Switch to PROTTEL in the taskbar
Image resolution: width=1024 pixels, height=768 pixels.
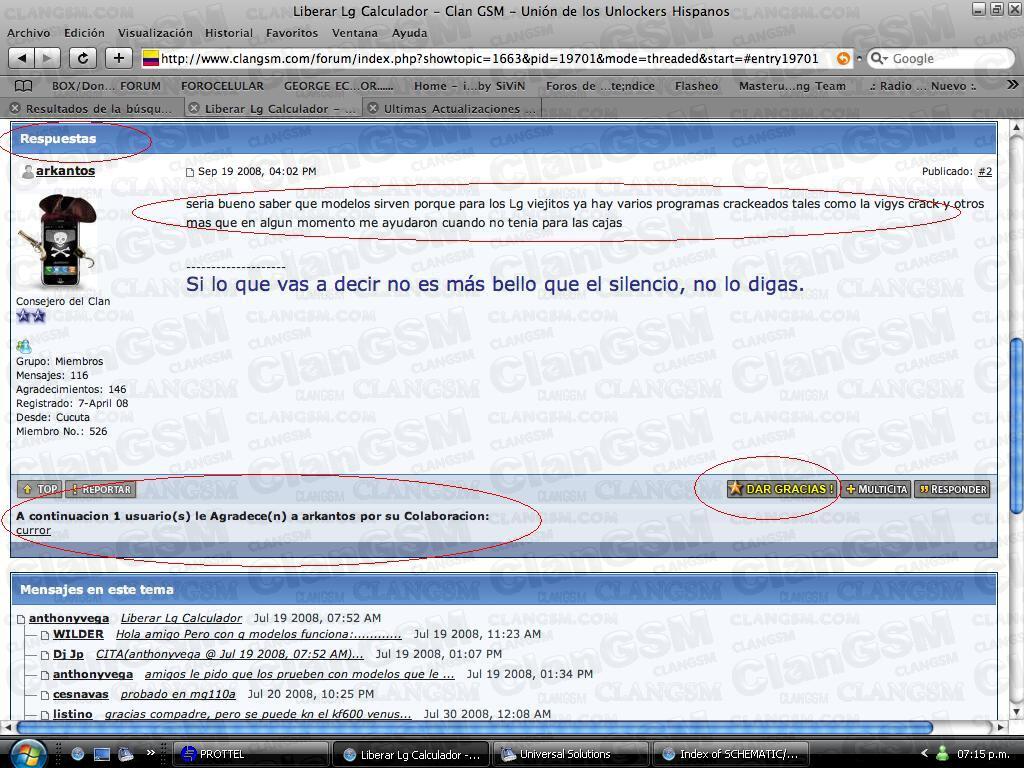(251, 754)
